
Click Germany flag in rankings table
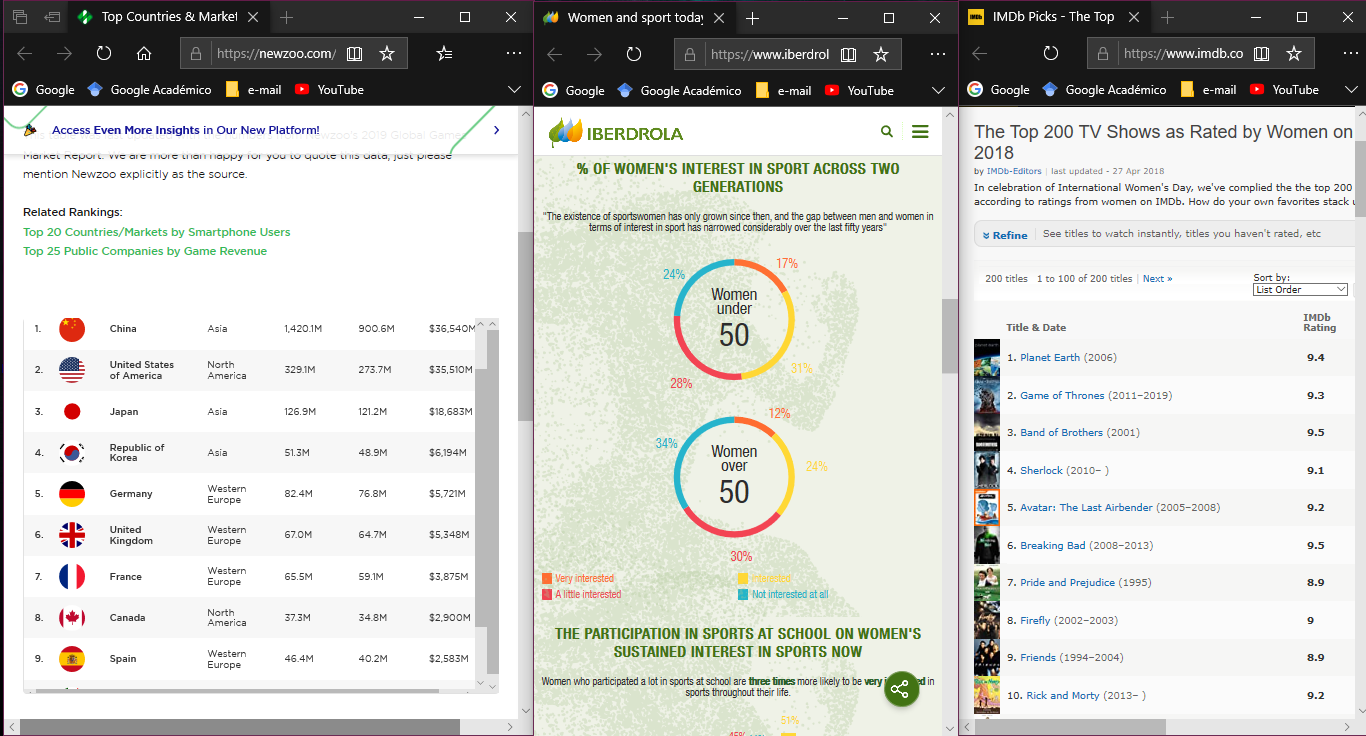(x=72, y=493)
